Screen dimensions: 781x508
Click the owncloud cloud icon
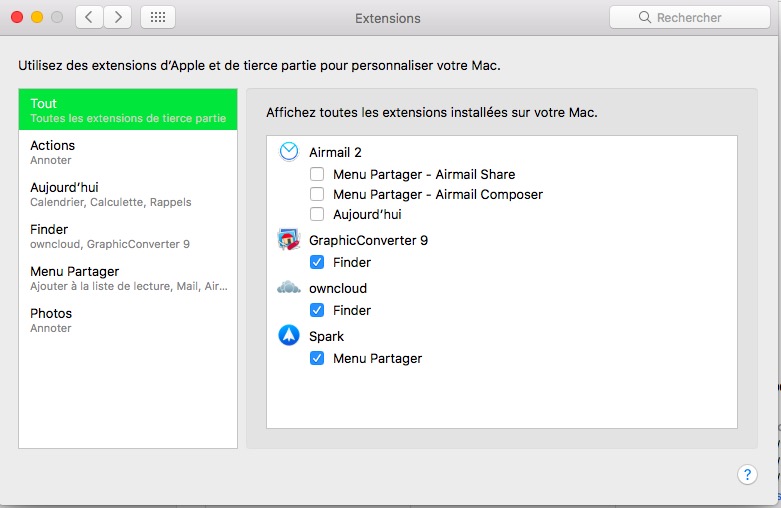(289, 287)
